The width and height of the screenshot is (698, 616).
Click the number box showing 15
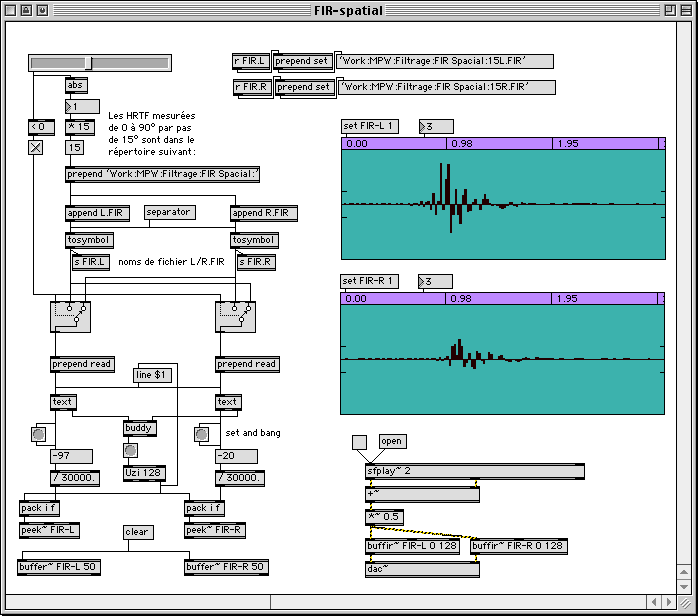[x=74, y=148]
